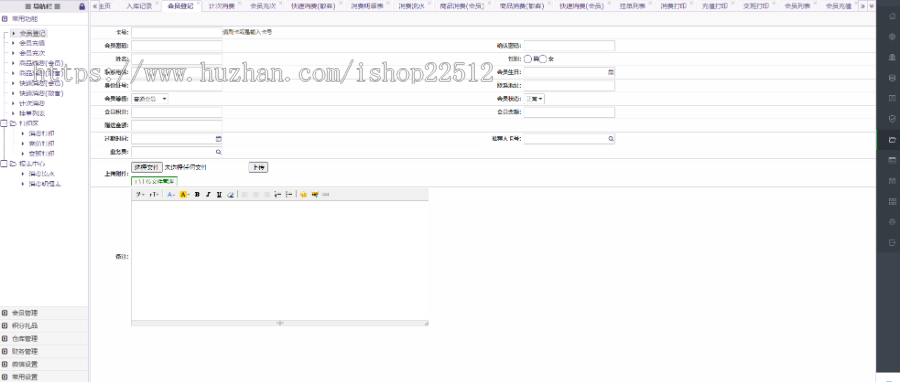Click the gear icon in dark sidebar
900x382 pixels.
pos(891,221)
